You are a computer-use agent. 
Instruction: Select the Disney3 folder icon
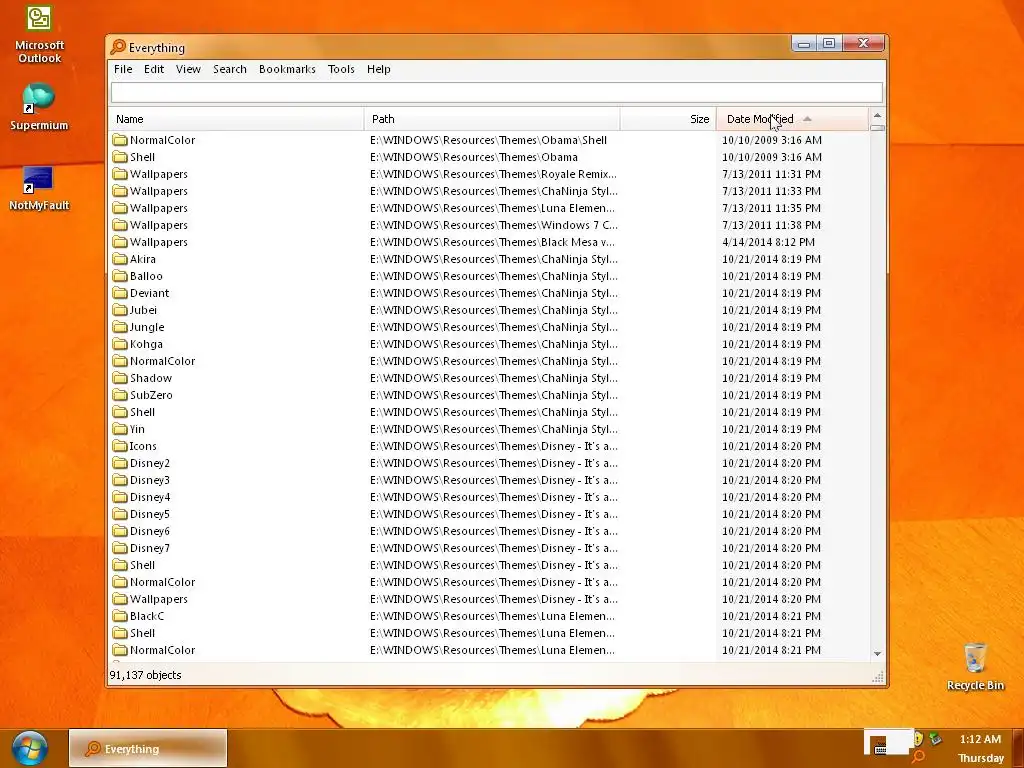coord(120,480)
